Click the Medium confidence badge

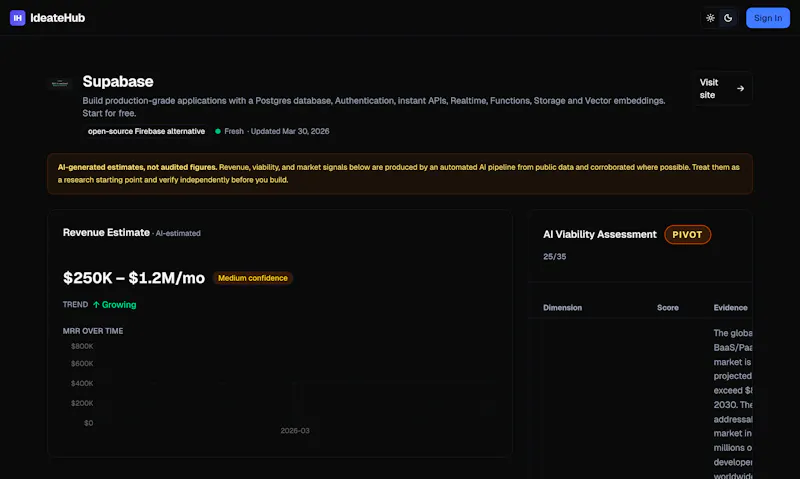click(253, 278)
